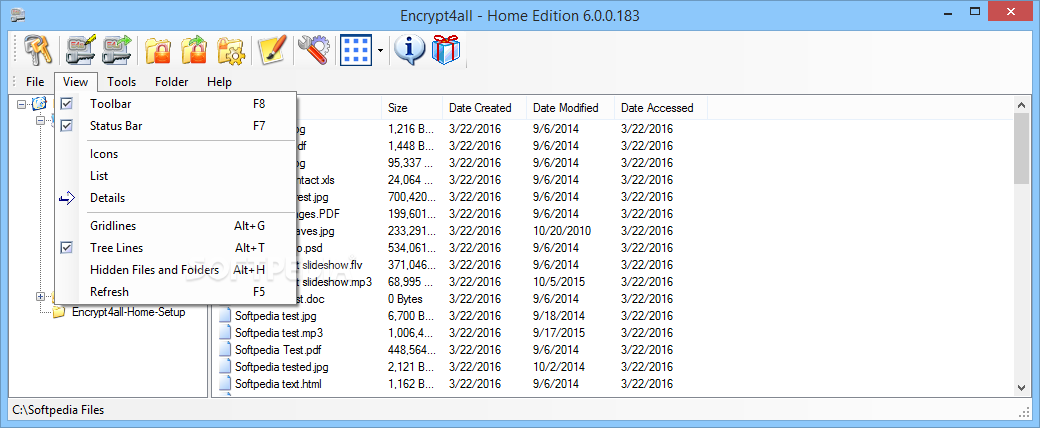1040x428 pixels.
Task: Select the file named Softpedia text.html
Action: [279, 384]
